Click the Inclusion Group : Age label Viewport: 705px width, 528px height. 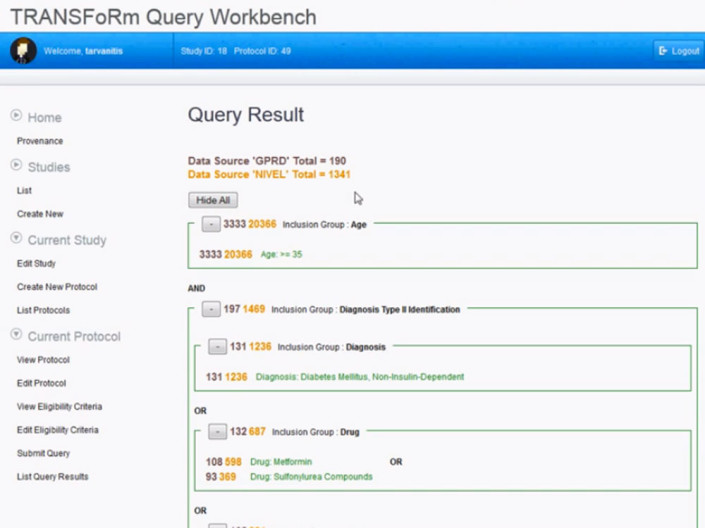tap(324, 224)
